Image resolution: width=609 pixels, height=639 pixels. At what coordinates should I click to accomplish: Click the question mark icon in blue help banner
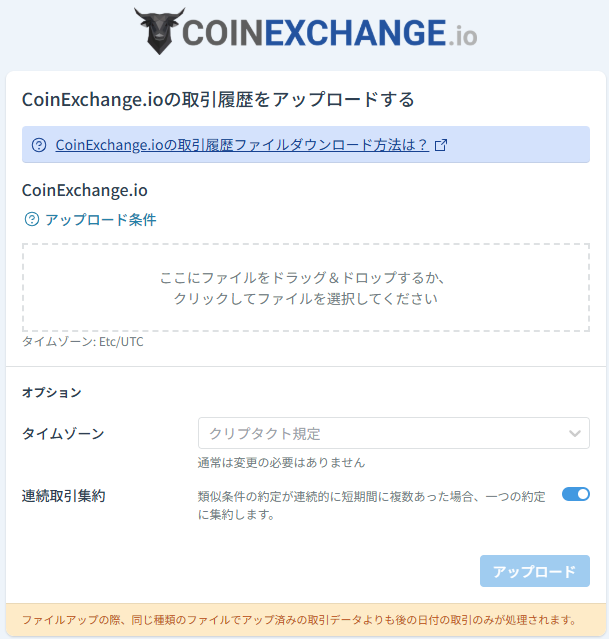[x=39, y=145]
